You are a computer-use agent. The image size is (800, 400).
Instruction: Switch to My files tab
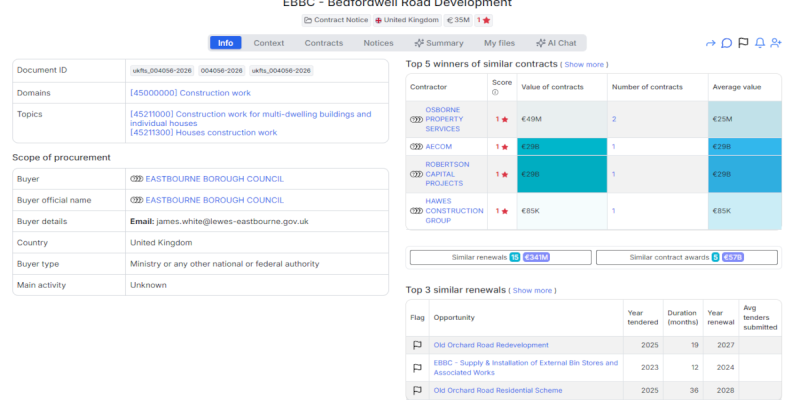[x=499, y=43]
